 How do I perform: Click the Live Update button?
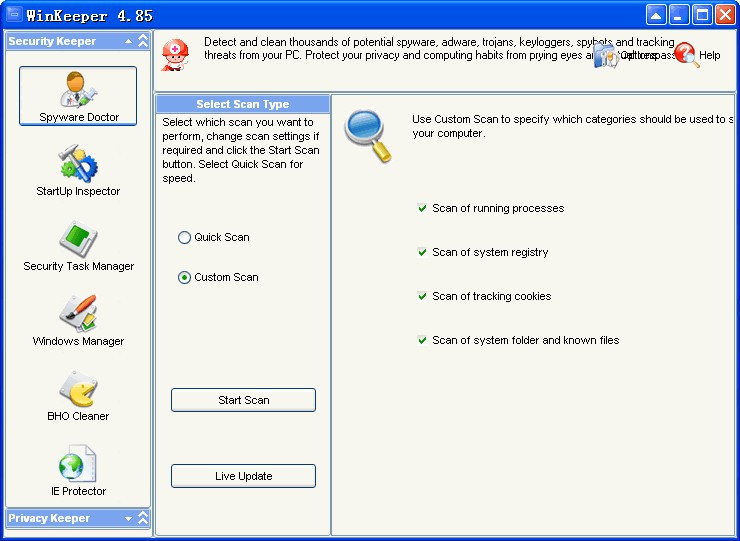(x=243, y=476)
